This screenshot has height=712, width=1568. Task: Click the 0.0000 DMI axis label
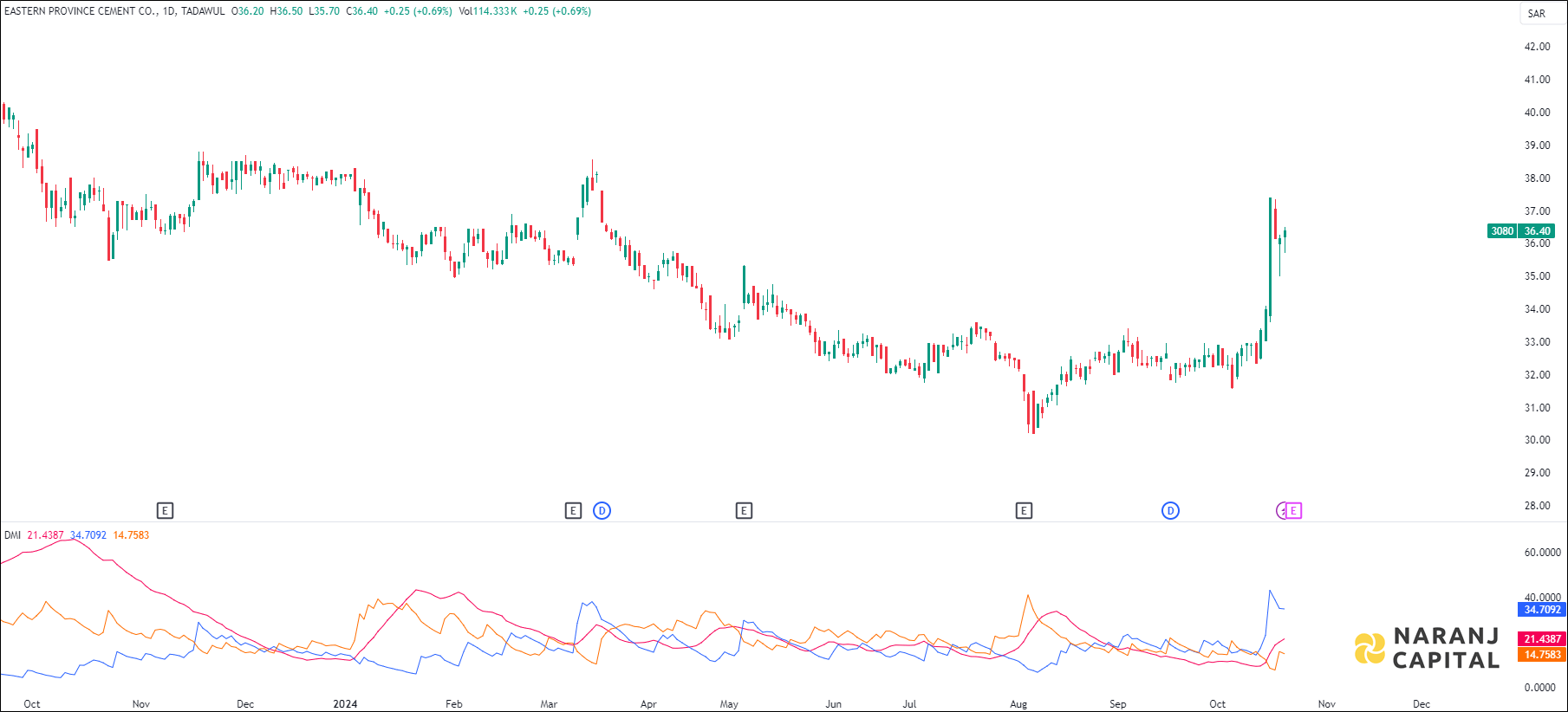coord(1542,688)
